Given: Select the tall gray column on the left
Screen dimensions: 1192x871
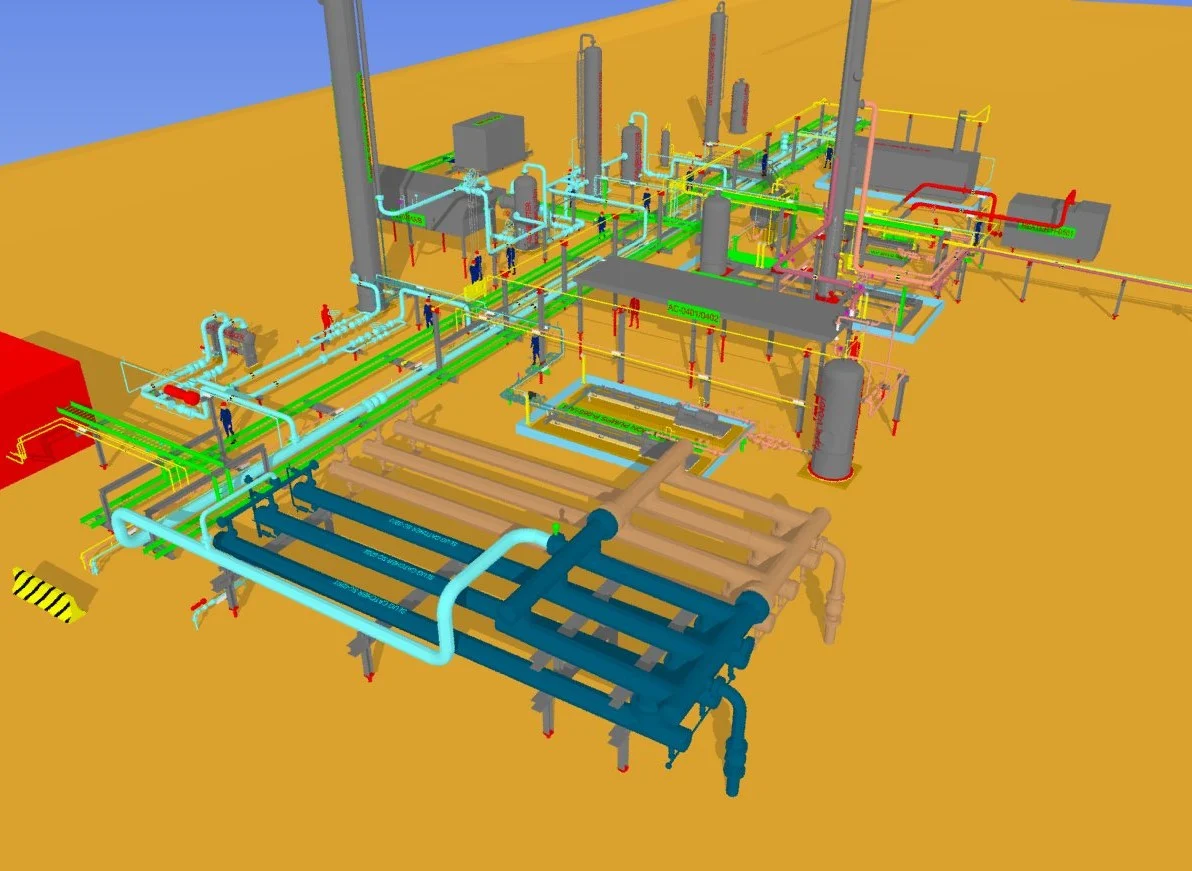Looking at the screenshot, I should (x=353, y=152).
